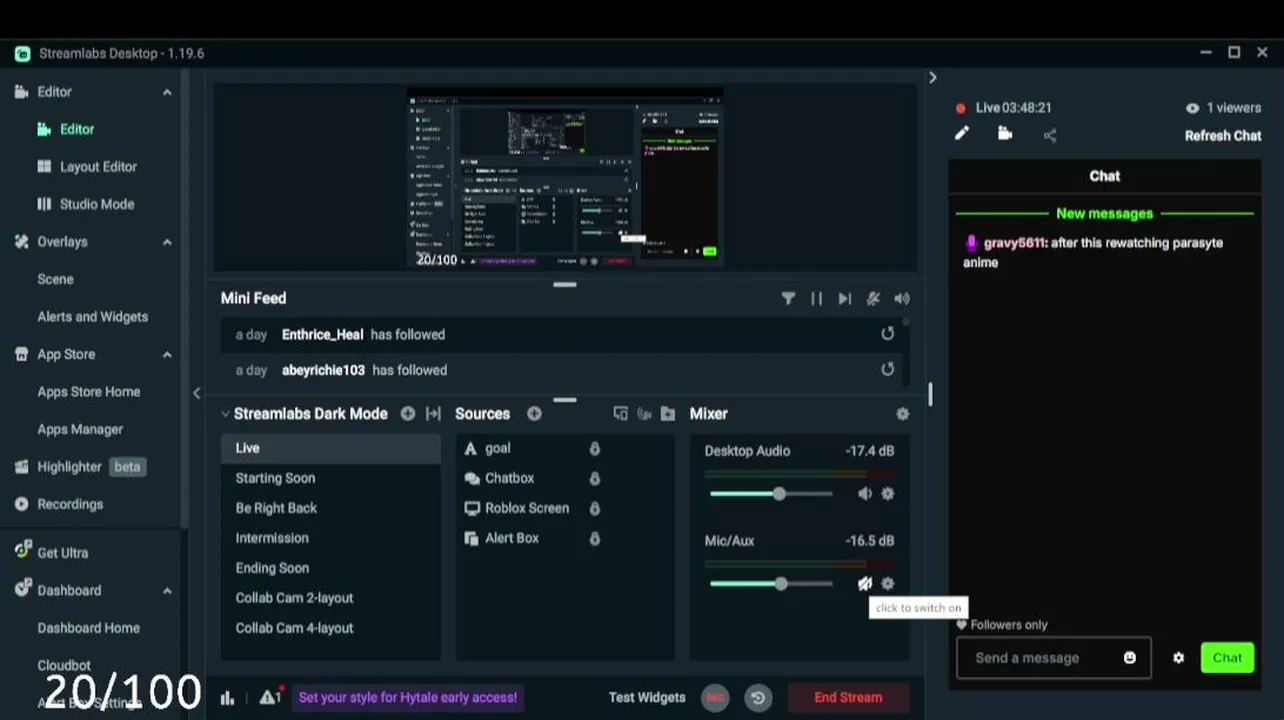
Task: Share the stream icon
Action: pyautogui.click(x=1050, y=135)
